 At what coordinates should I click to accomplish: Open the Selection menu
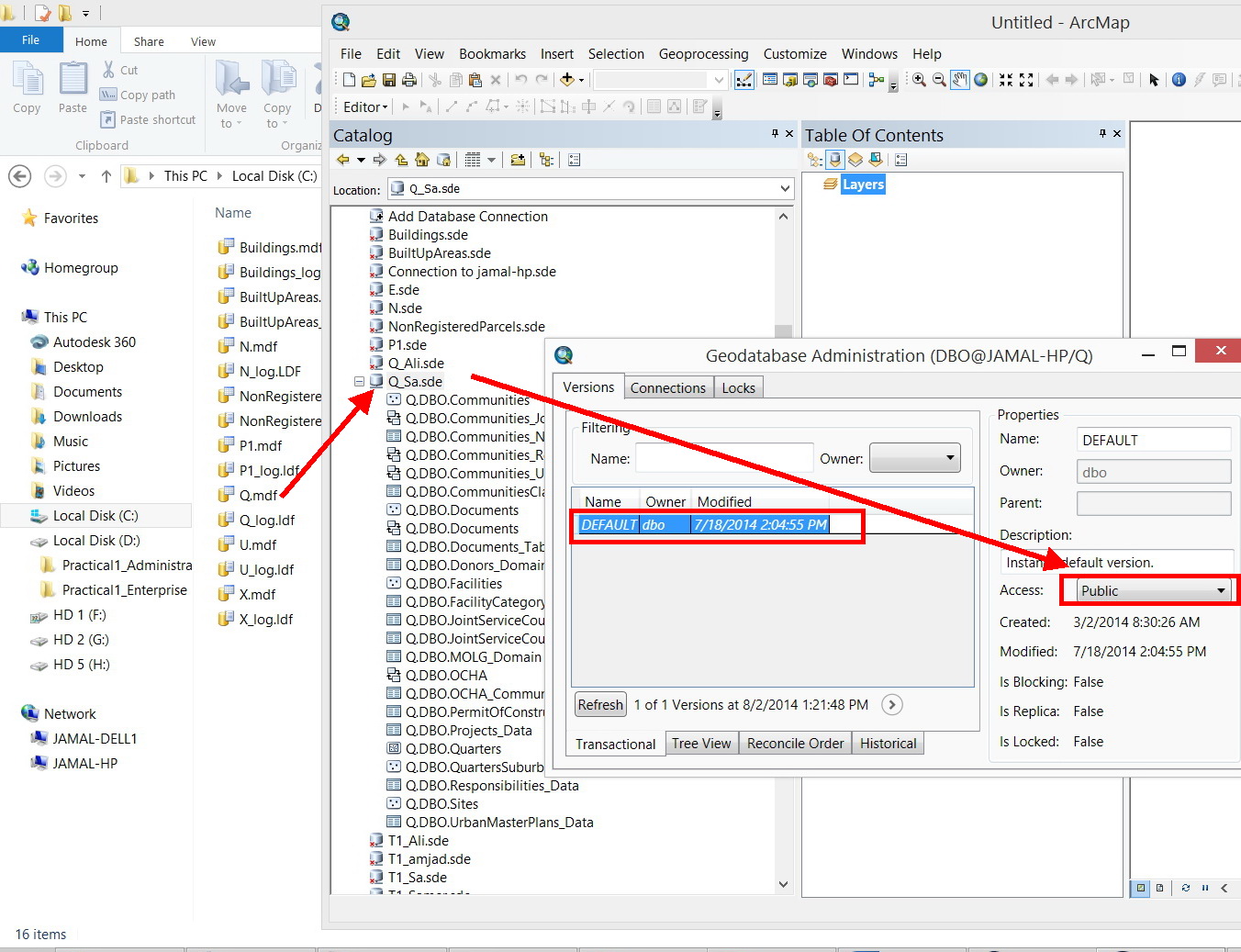tap(616, 53)
